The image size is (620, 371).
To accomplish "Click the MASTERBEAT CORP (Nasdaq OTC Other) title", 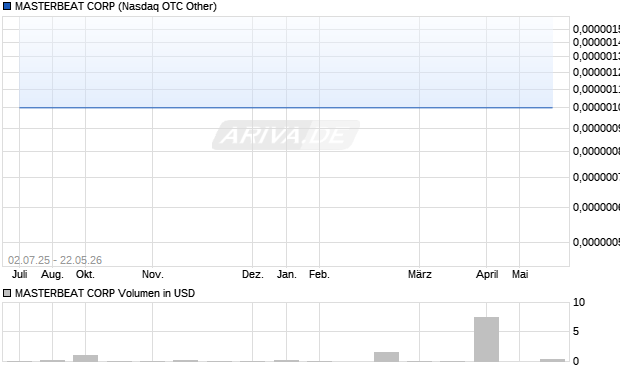I will [116, 6].
